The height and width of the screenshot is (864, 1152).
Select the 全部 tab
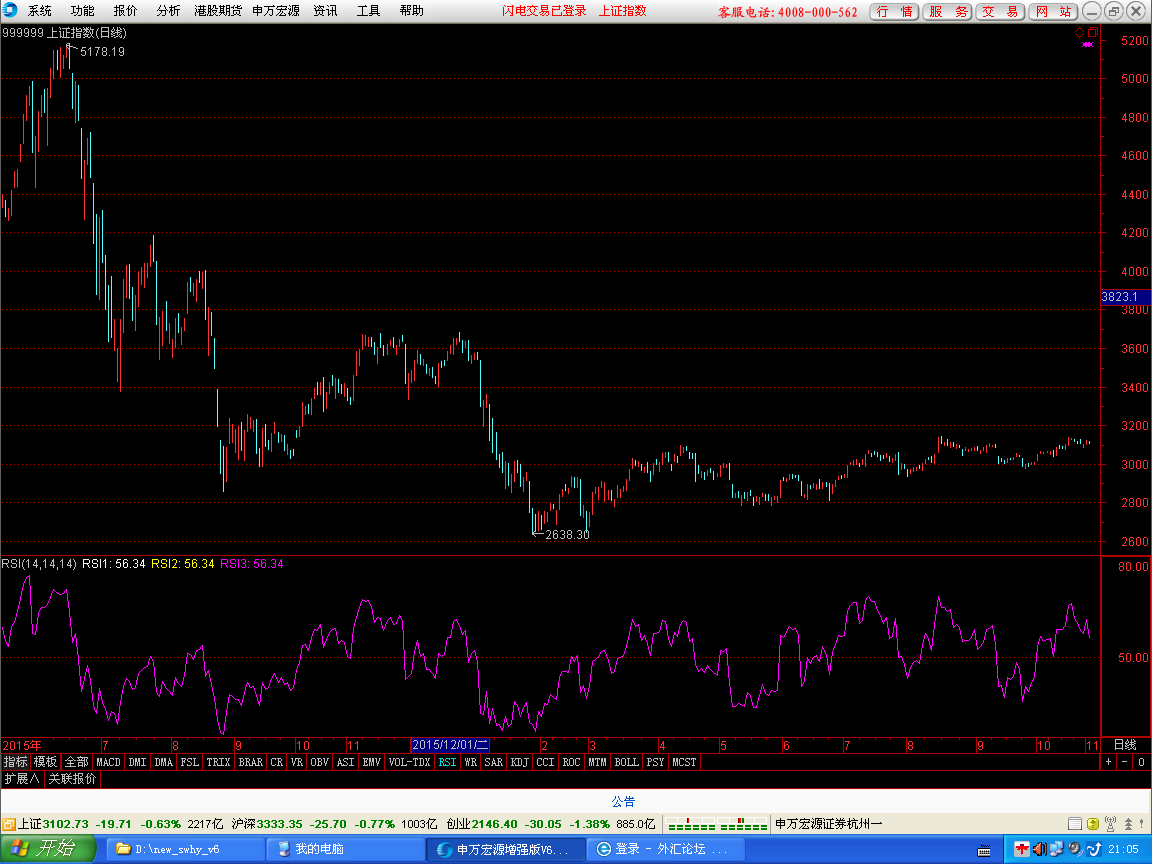(x=76, y=763)
